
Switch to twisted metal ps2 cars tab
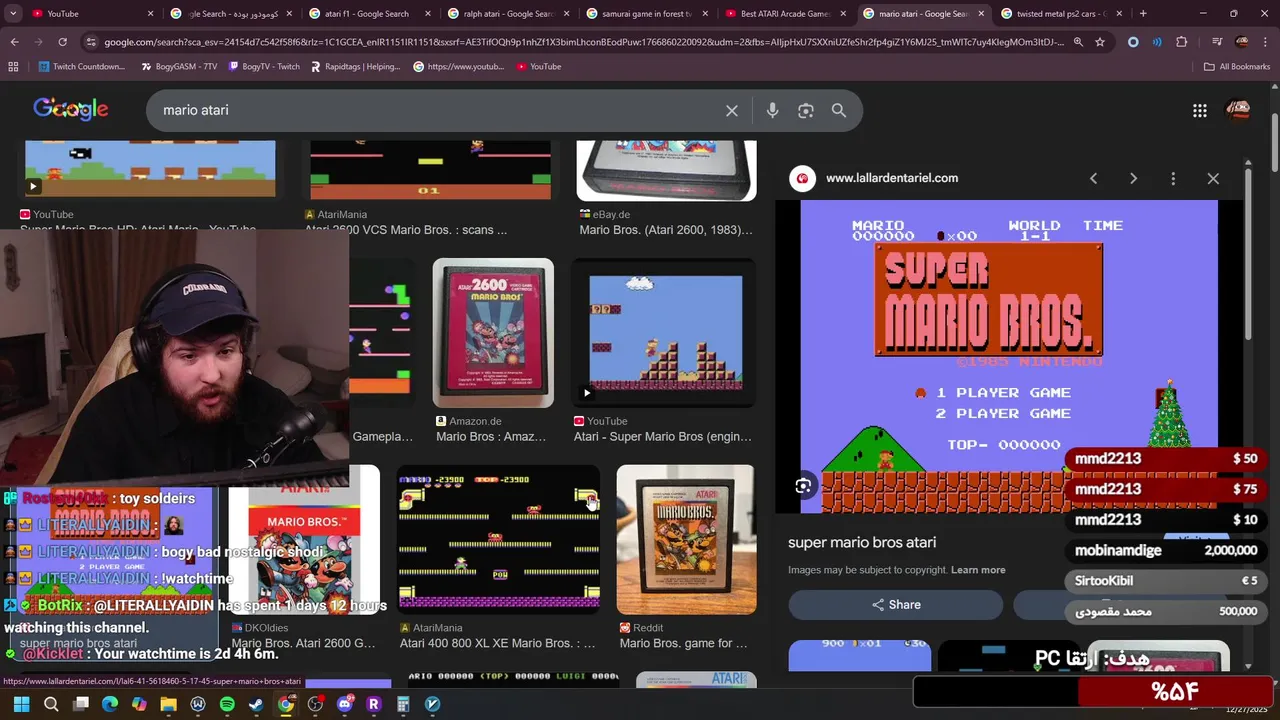(x=1060, y=14)
